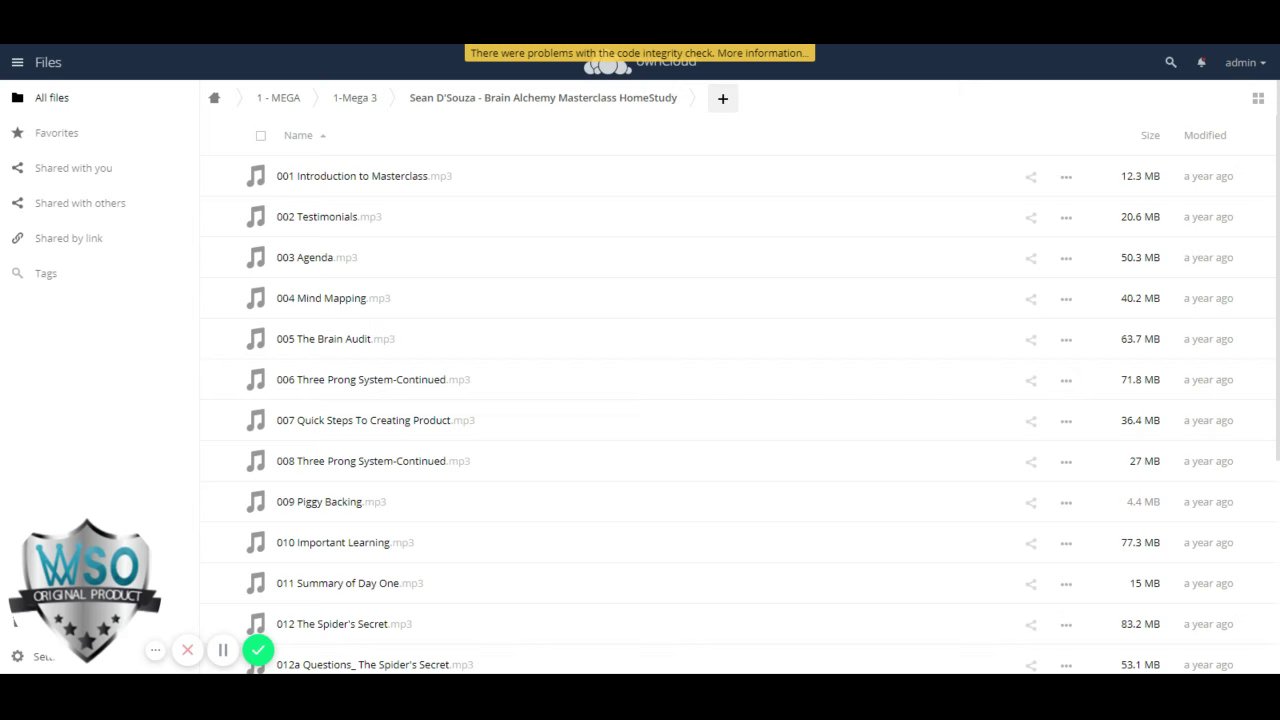Sort by Size column header

(x=1150, y=135)
